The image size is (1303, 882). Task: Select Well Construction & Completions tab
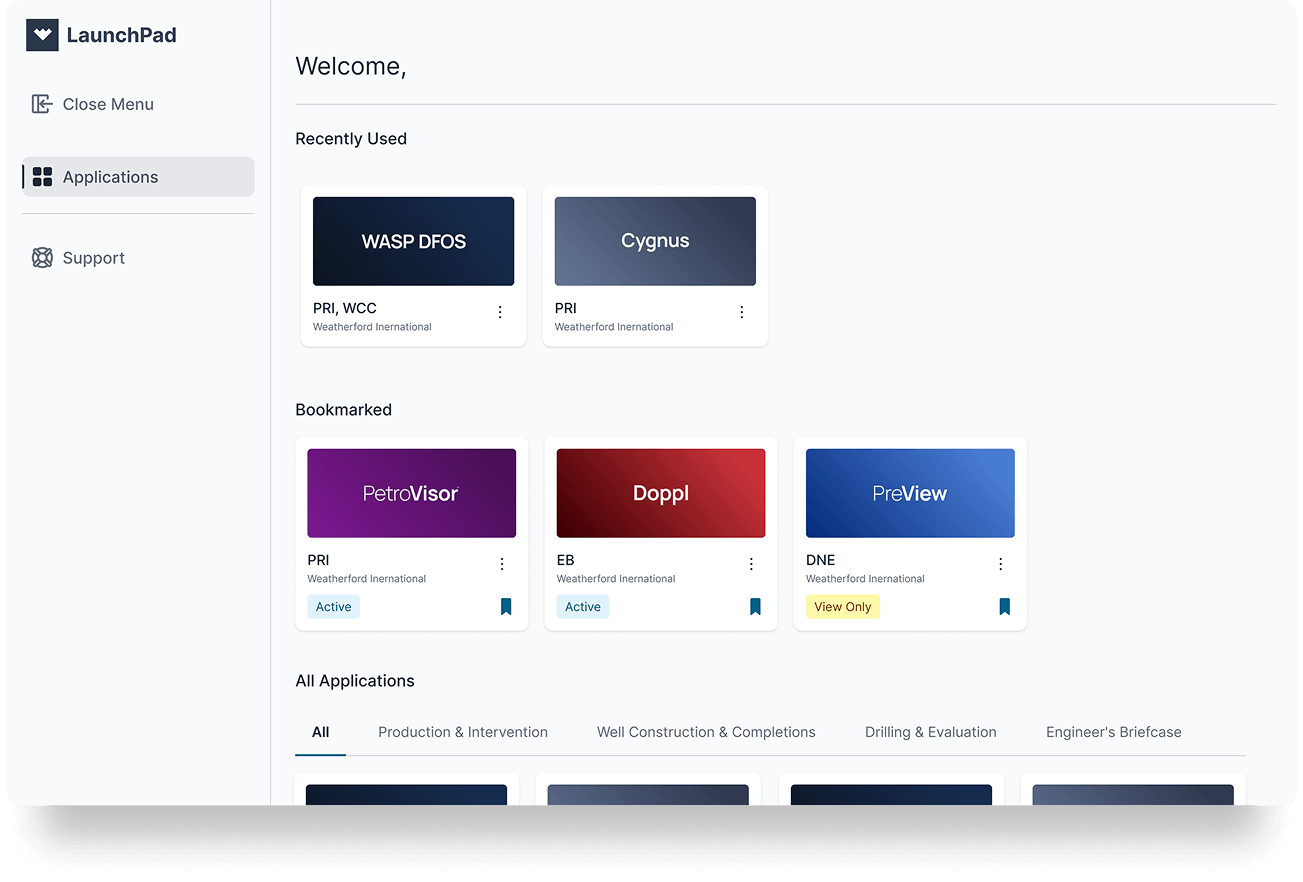point(706,732)
